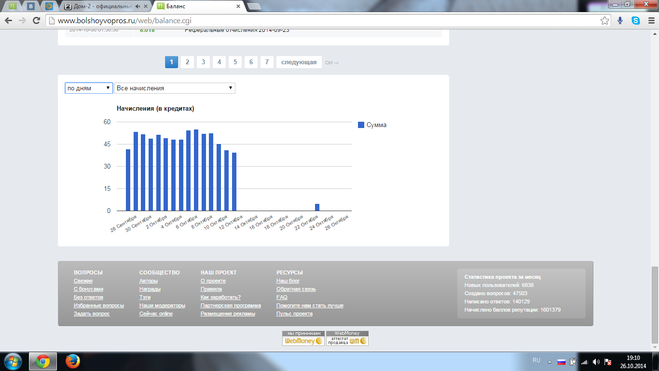Open the Правила link
The image size is (659, 371).
click(x=211, y=289)
